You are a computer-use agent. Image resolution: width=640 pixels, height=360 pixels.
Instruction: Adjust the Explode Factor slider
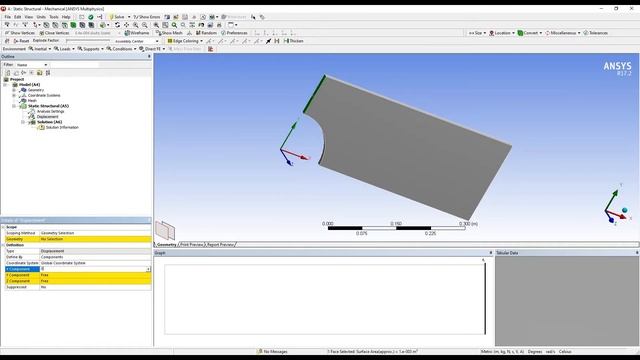click(x=88, y=41)
